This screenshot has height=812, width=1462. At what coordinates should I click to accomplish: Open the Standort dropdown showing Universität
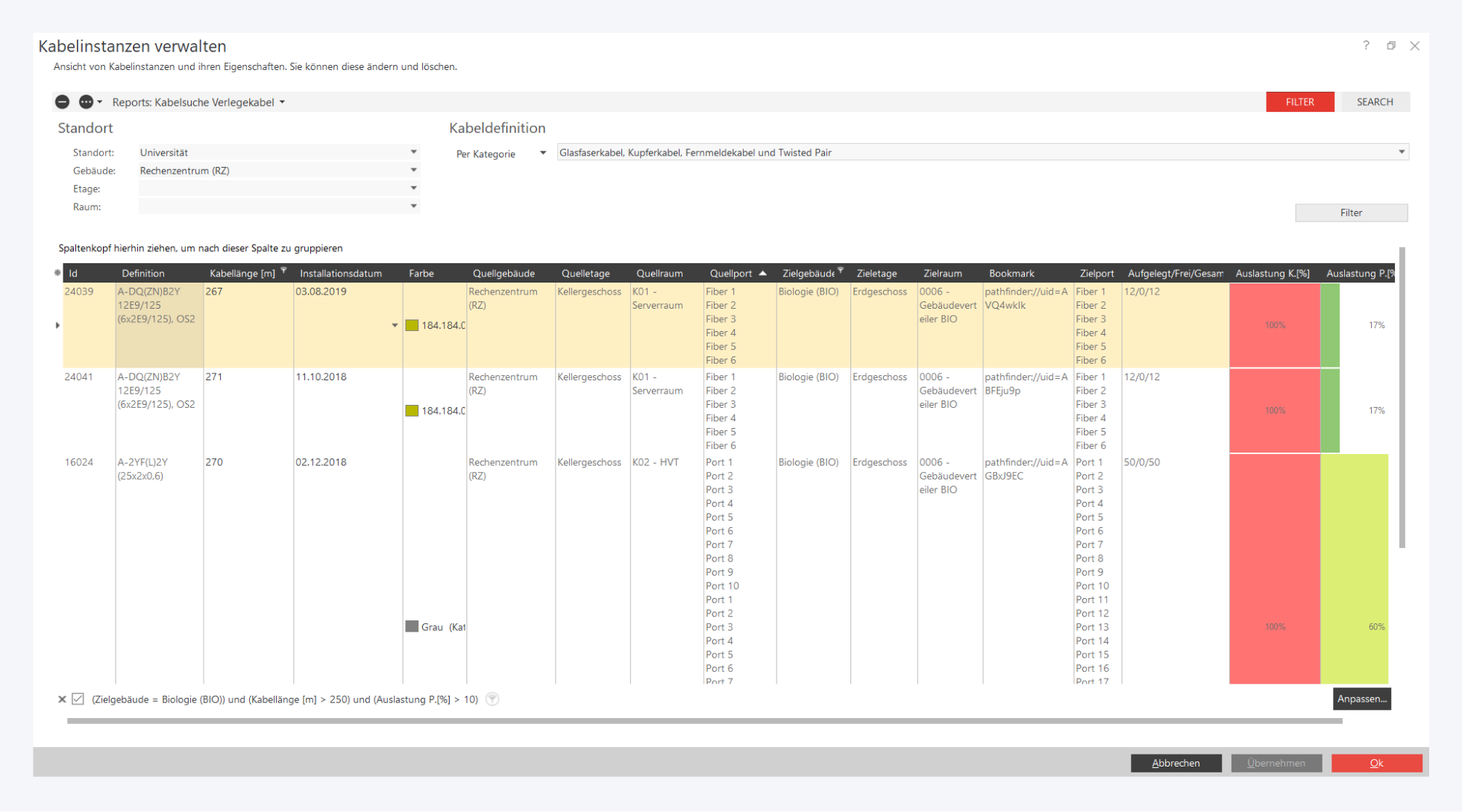(413, 152)
